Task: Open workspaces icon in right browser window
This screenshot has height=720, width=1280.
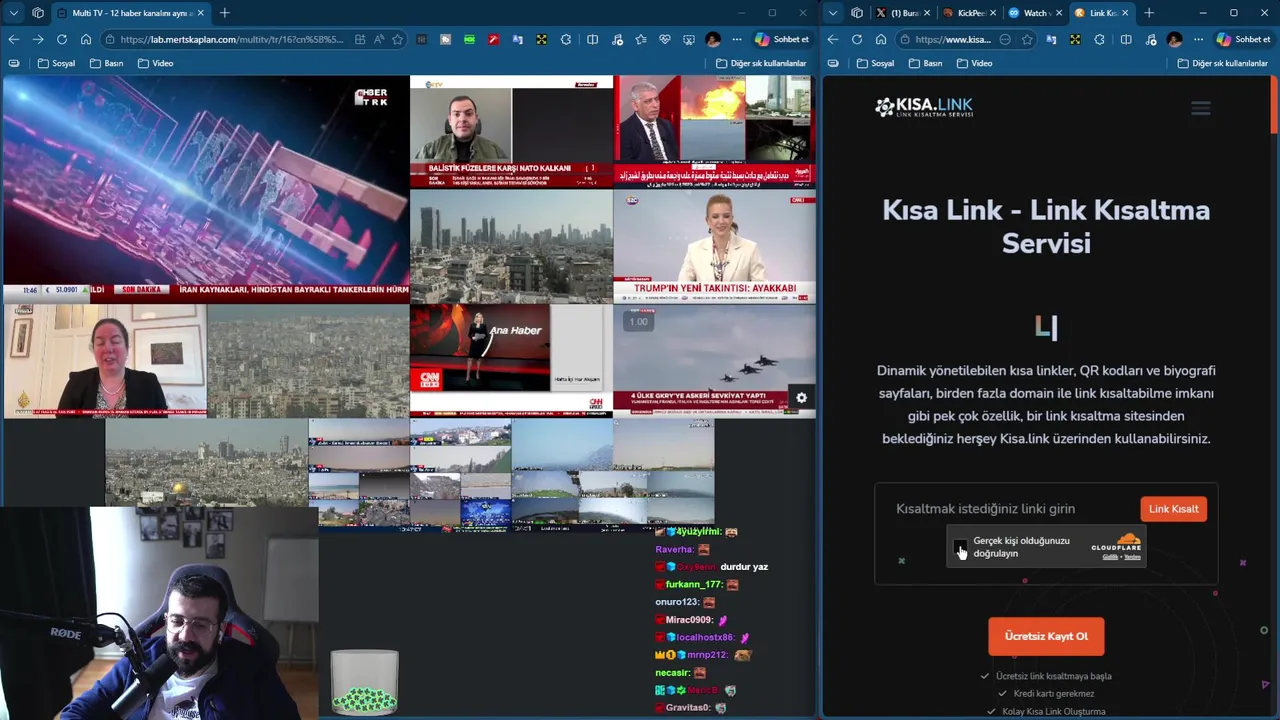Action: click(x=857, y=13)
